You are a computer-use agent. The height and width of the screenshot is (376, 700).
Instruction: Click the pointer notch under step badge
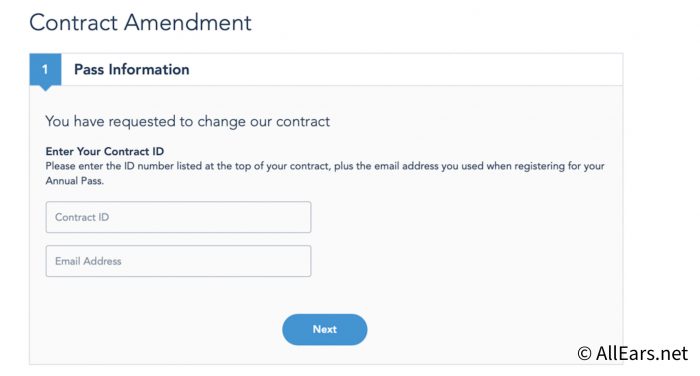(x=45, y=88)
